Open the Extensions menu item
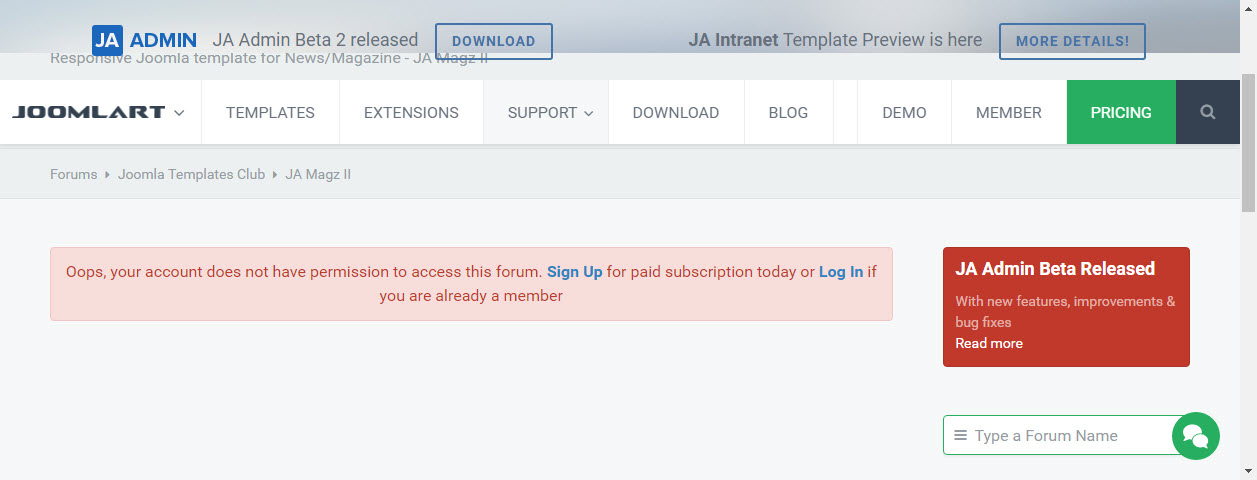1257x480 pixels. [411, 112]
